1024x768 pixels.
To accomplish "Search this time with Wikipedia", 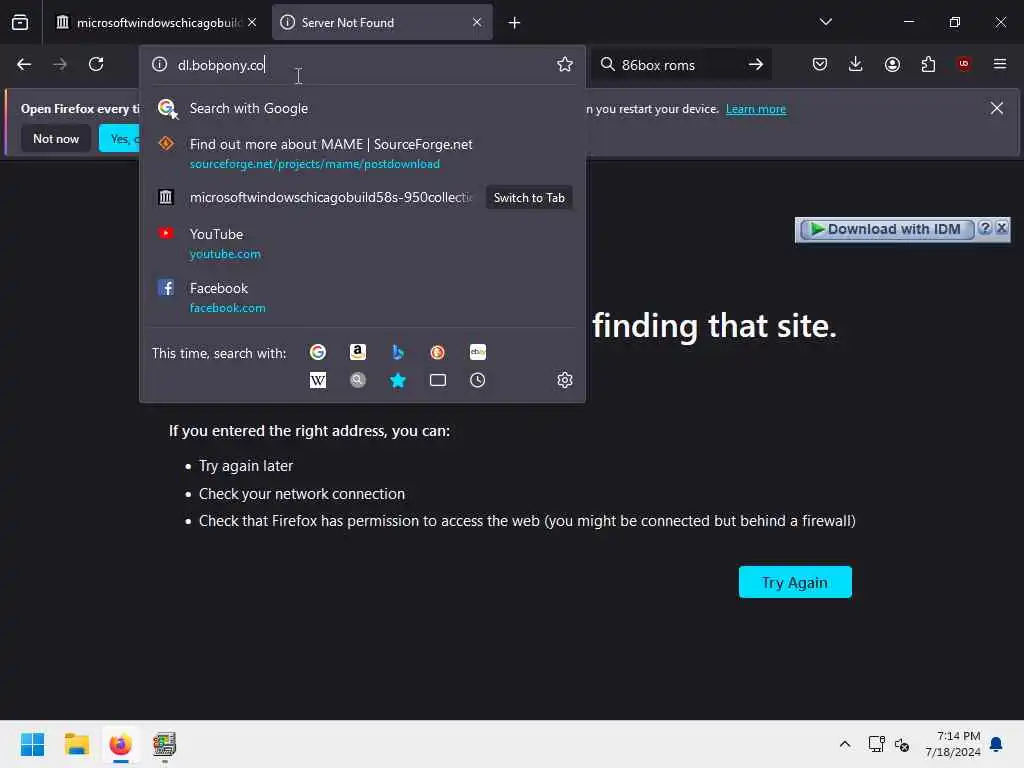I will 318,380.
